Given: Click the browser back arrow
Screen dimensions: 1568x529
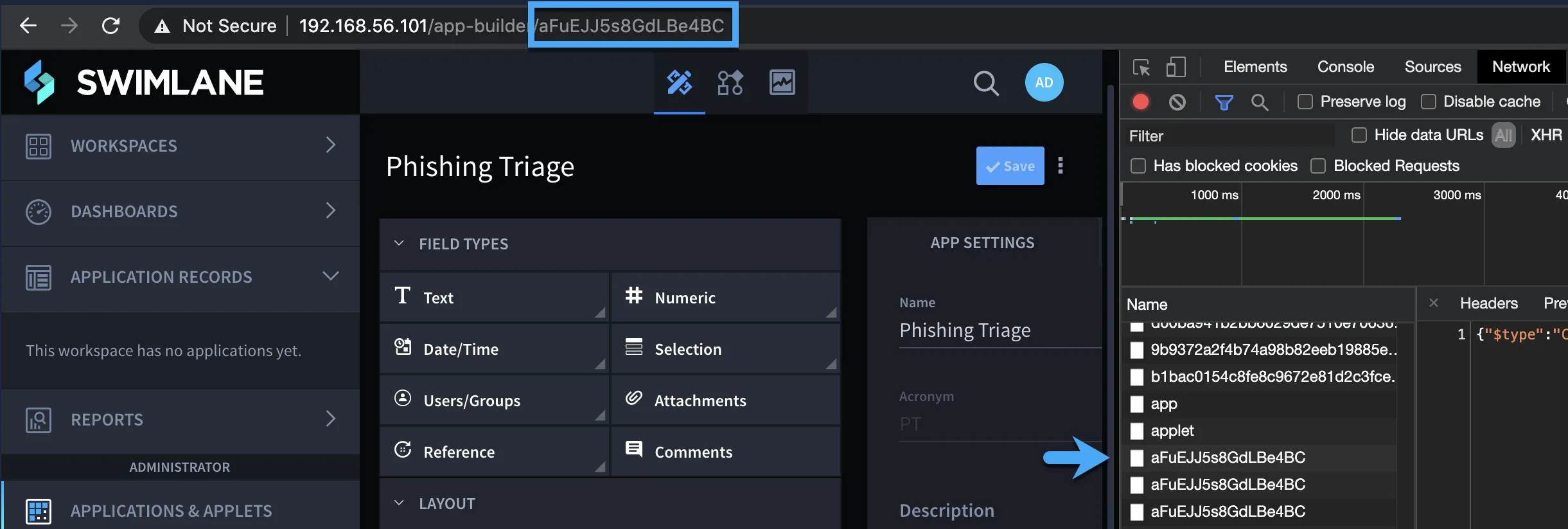Looking at the screenshot, I should pyautogui.click(x=28, y=26).
